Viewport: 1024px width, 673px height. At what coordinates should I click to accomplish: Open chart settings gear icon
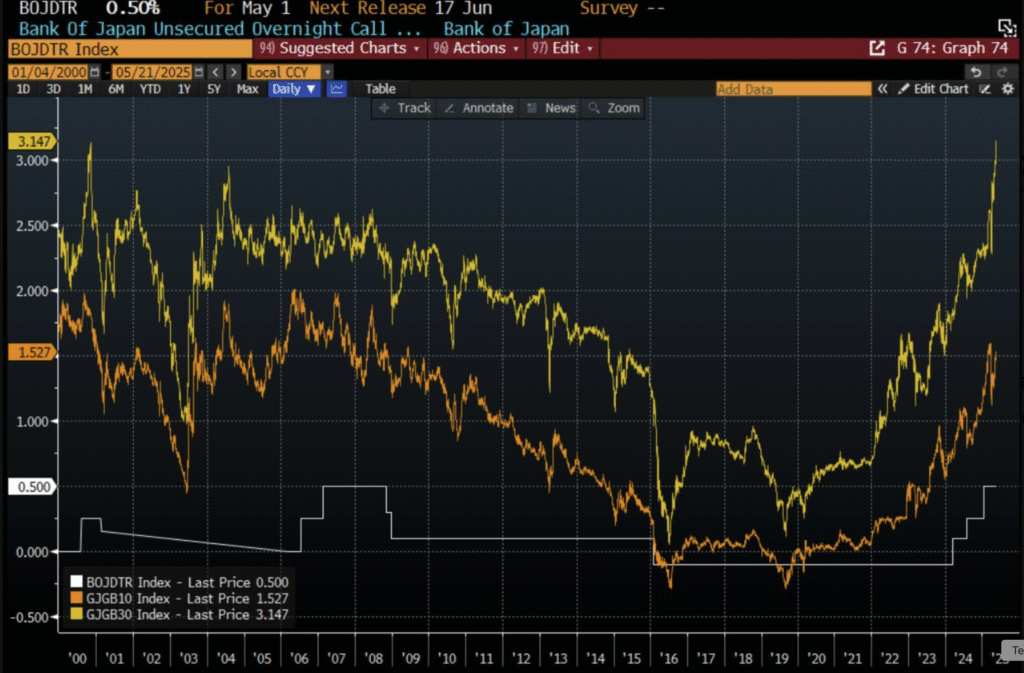[1008, 89]
